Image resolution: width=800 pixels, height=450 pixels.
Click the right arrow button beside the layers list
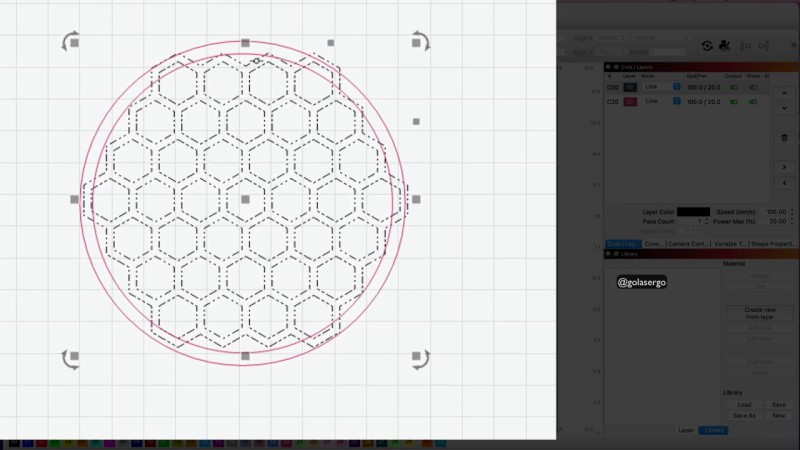click(x=784, y=167)
